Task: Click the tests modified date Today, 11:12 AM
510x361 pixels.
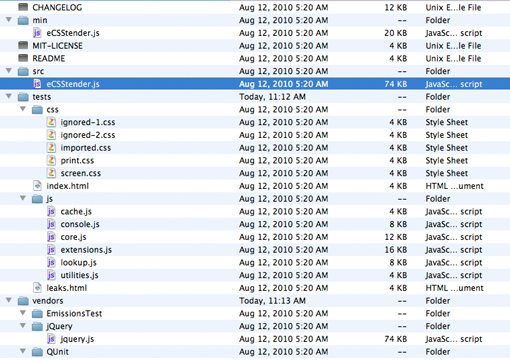Action: pyautogui.click(x=272, y=97)
